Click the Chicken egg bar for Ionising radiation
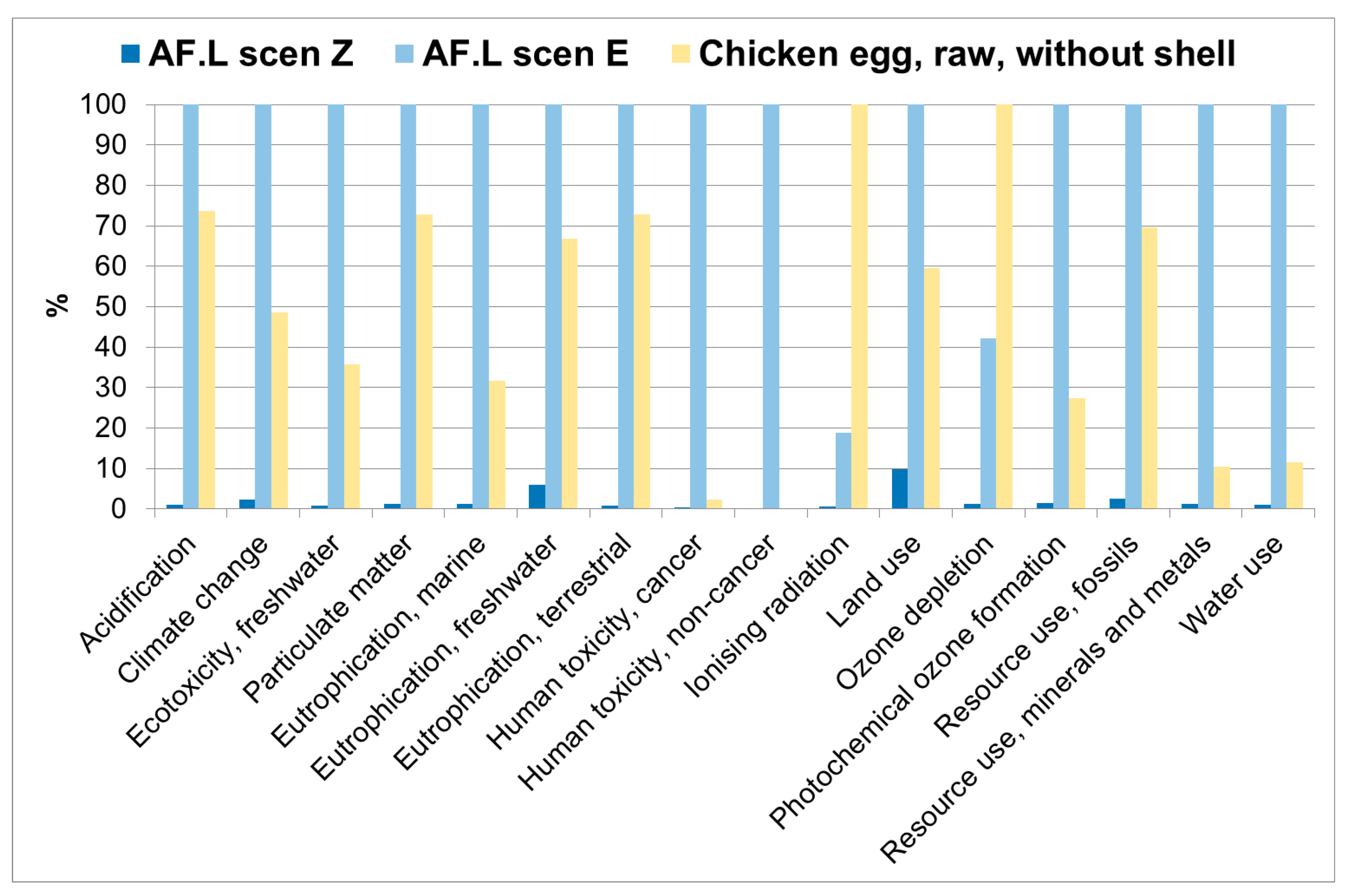1349x896 pixels. tap(860, 306)
